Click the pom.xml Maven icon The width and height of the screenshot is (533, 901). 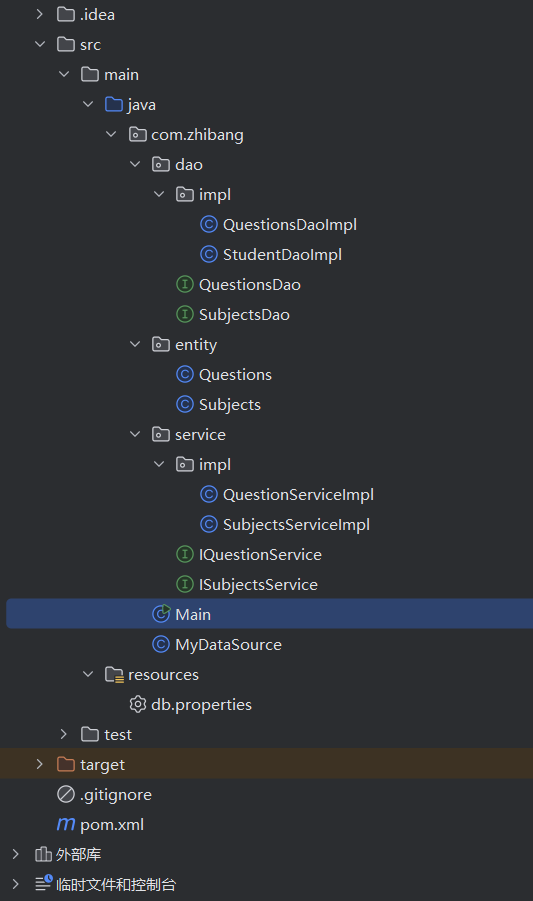[x=66, y=824]
